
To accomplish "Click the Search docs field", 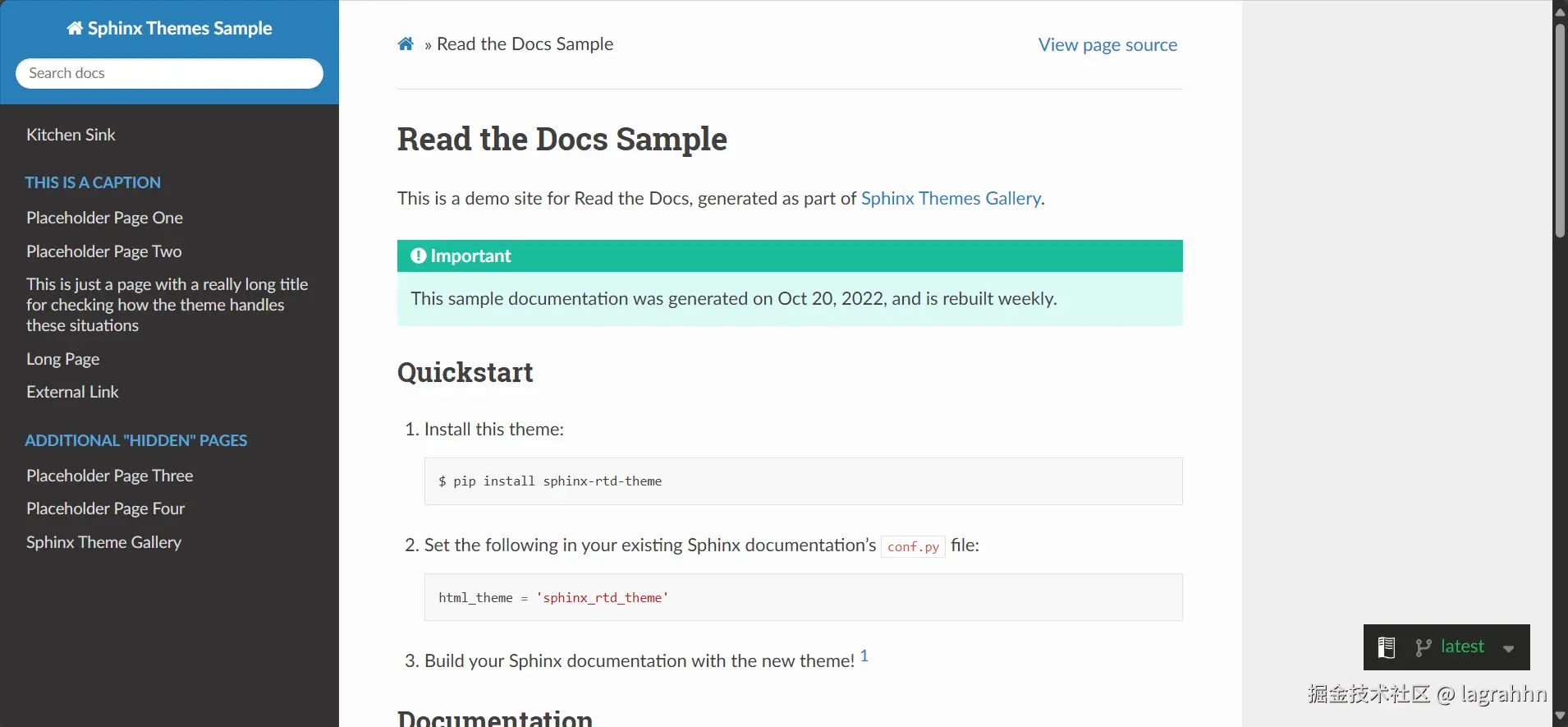I will point(169,73).
